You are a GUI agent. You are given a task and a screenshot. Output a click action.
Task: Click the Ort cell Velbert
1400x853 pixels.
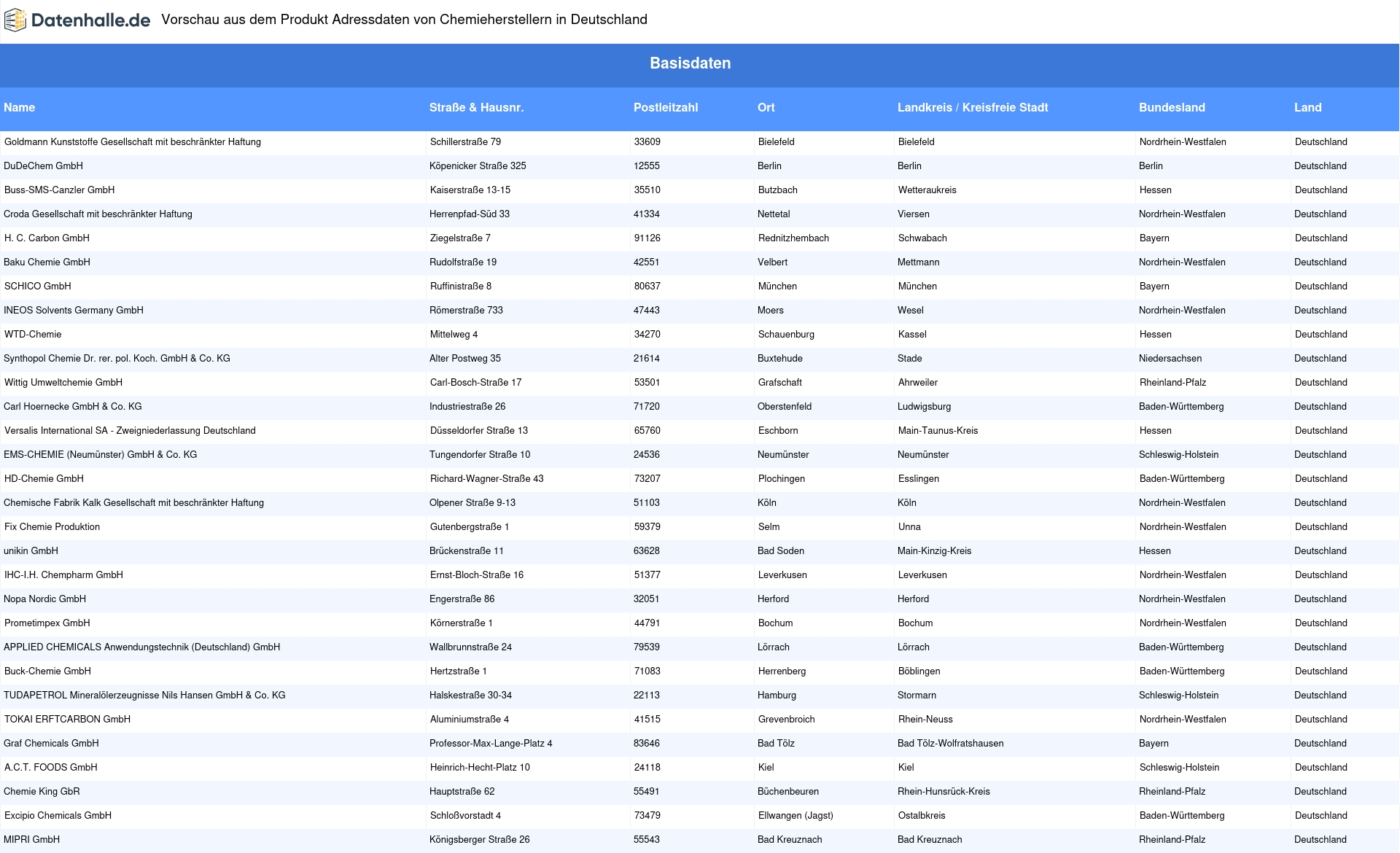pos(772,262)
